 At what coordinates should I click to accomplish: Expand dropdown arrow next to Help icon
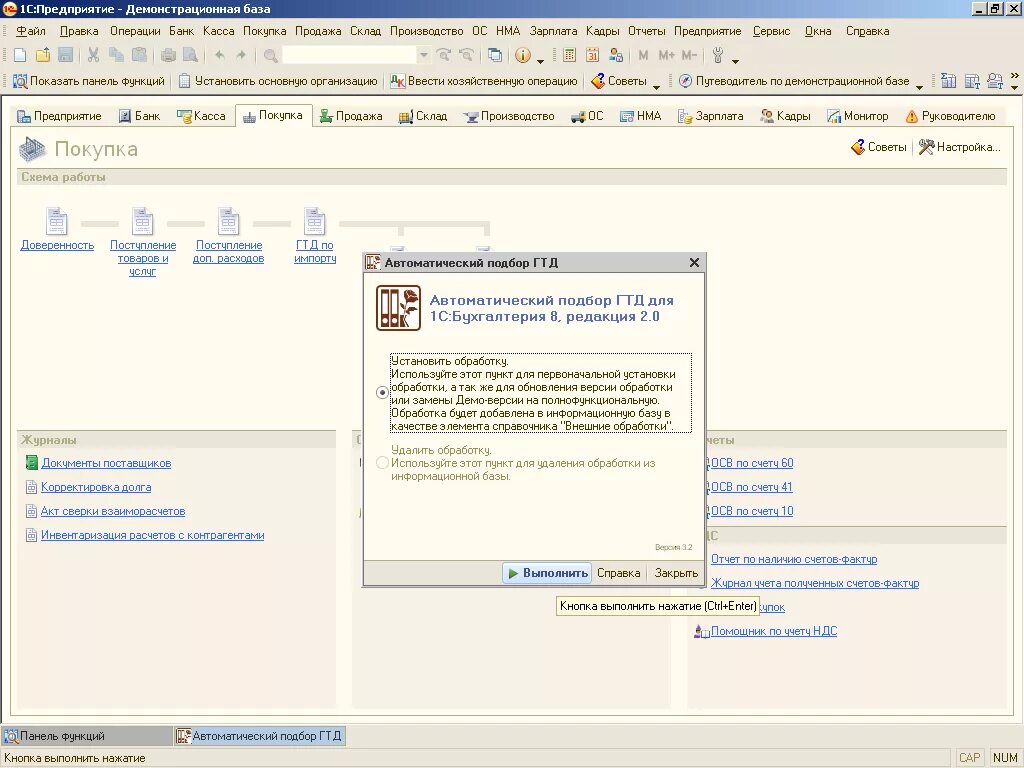[x=541, y=61]
